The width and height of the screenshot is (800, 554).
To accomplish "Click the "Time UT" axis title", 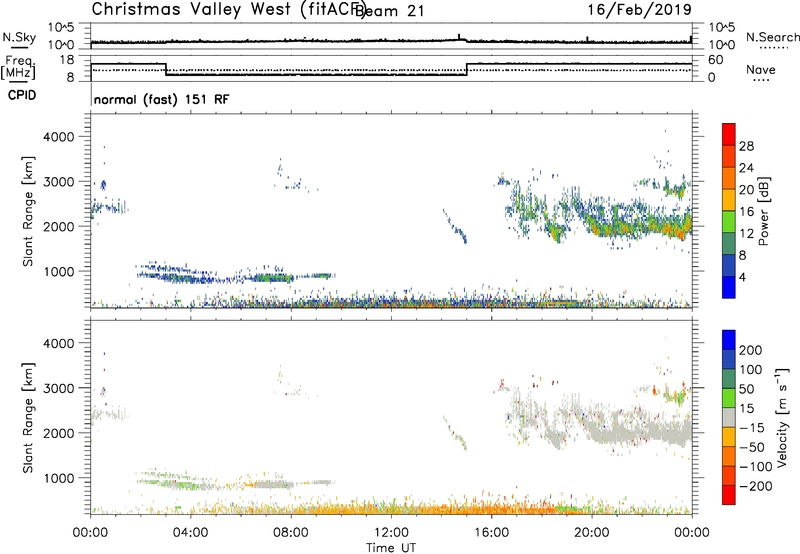I will pyautogui.click(x=391, y=547).
